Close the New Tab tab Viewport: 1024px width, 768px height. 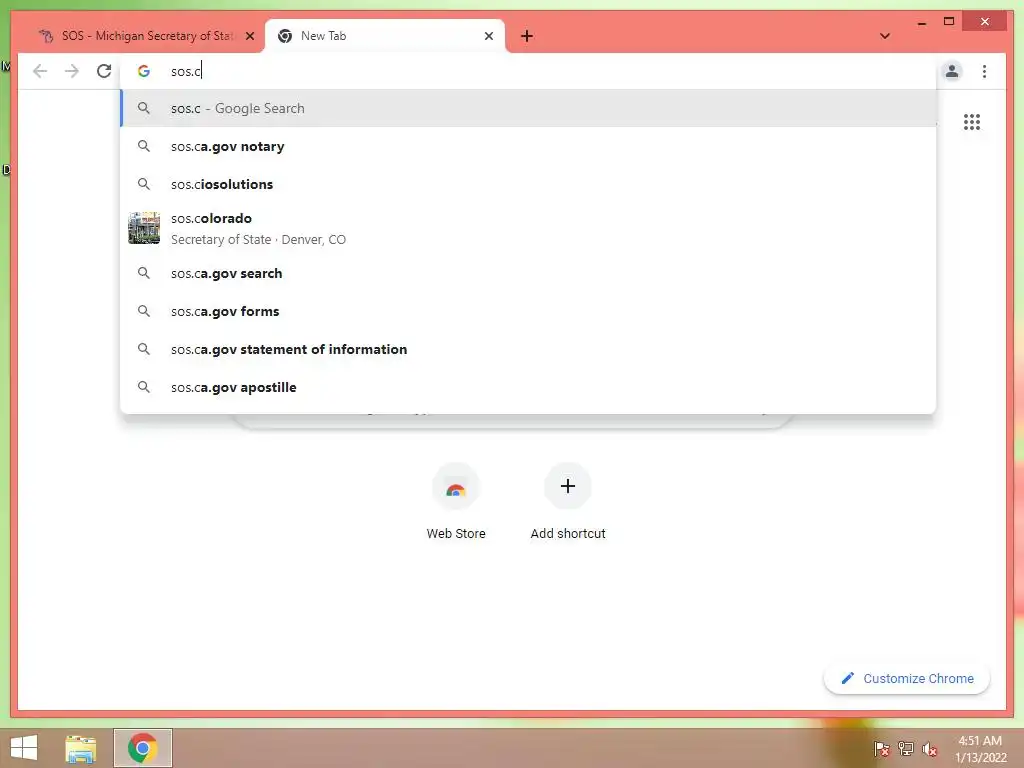pos(488,36)
